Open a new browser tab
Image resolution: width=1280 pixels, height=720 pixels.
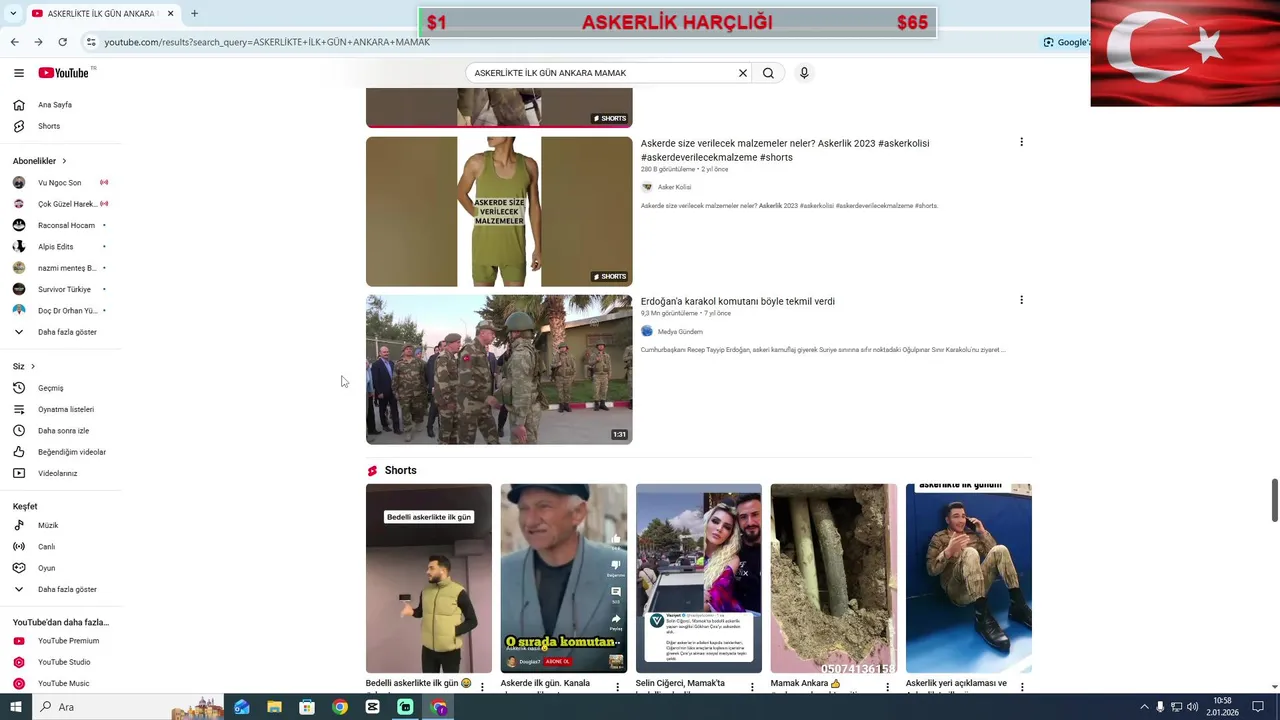(194, 14)
